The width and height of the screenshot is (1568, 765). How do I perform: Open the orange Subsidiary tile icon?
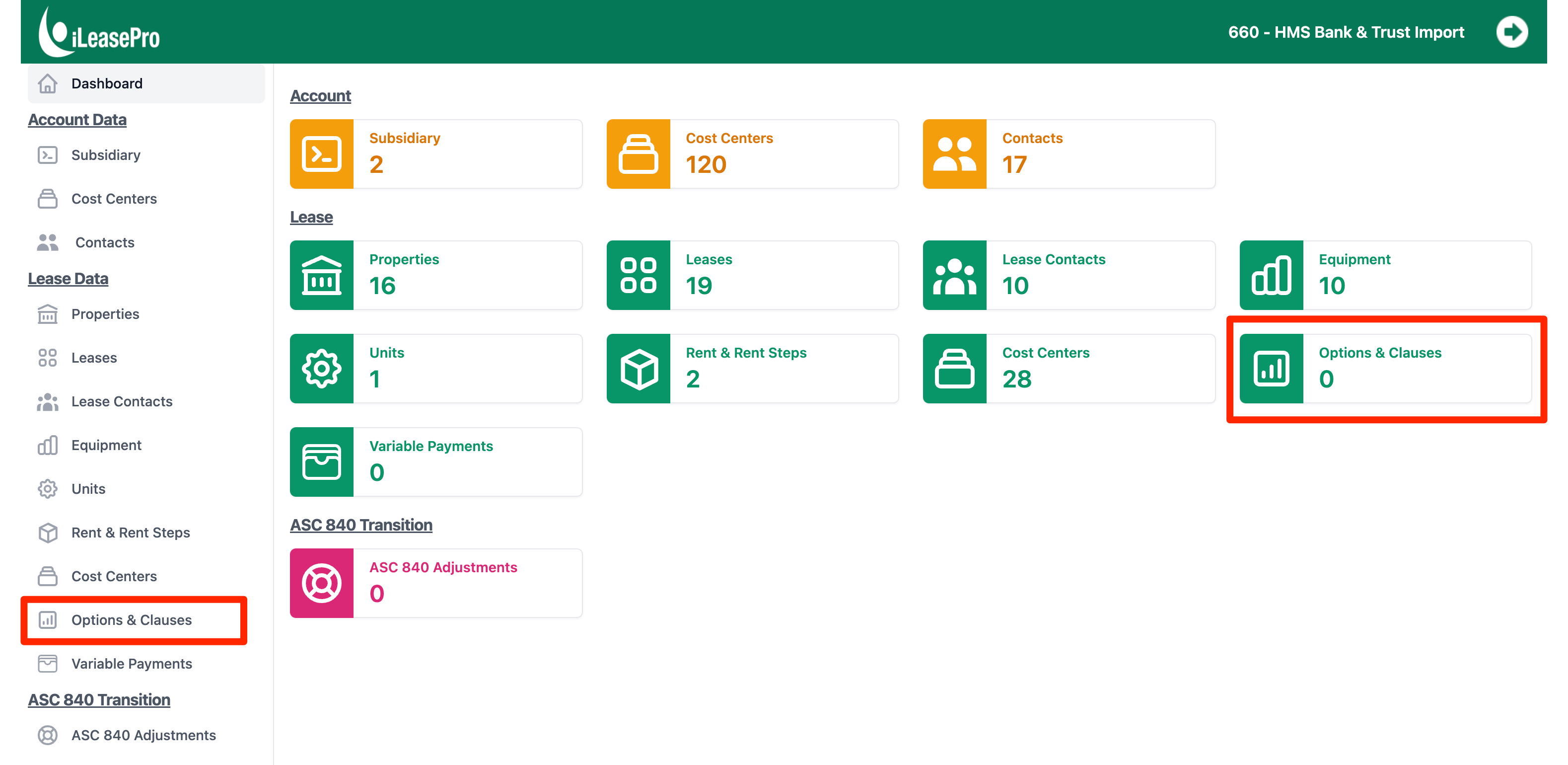coord(321,154)
